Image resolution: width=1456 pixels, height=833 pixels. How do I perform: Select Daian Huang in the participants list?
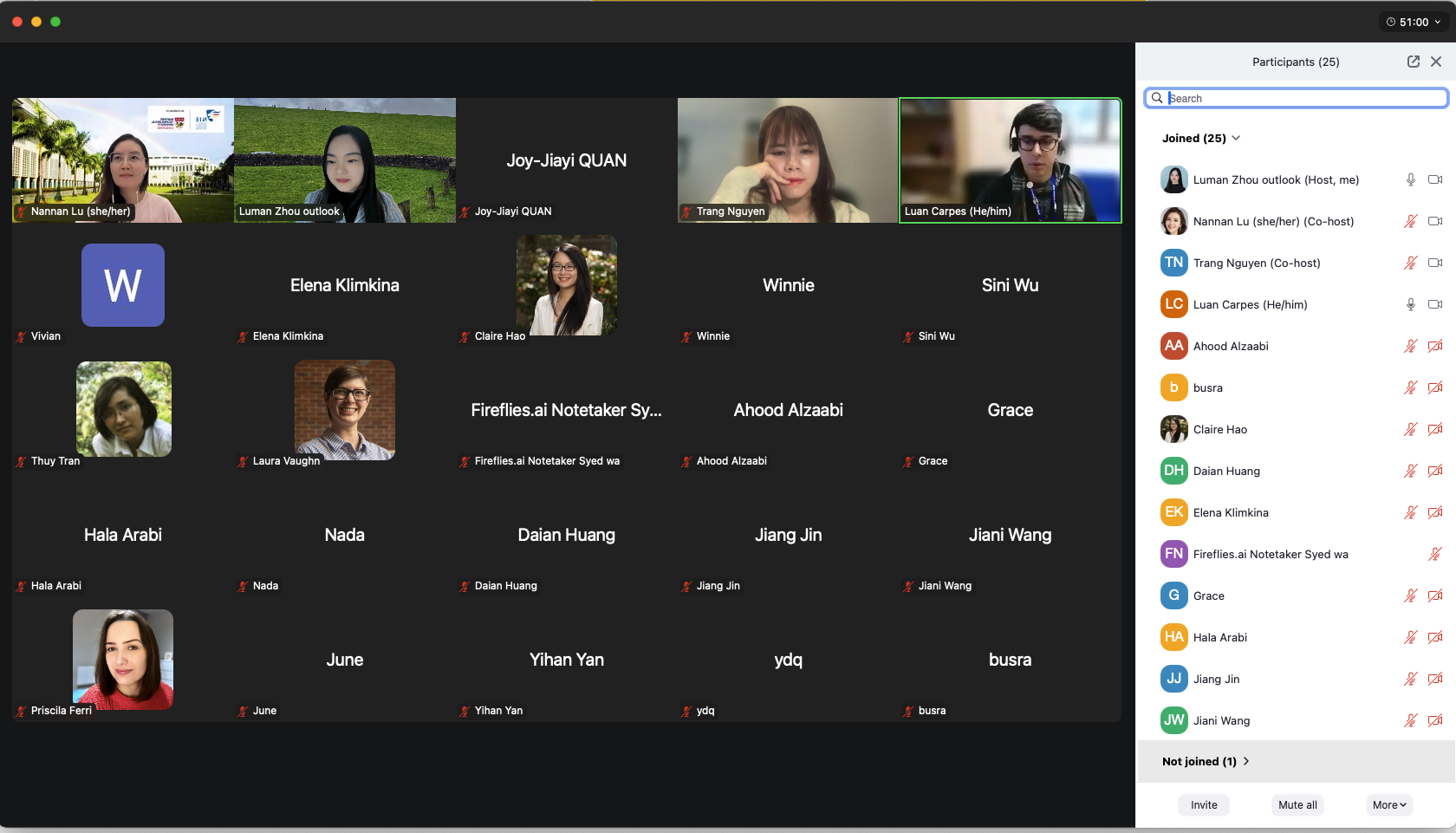pyautogui.click(x=1226, y=471)
